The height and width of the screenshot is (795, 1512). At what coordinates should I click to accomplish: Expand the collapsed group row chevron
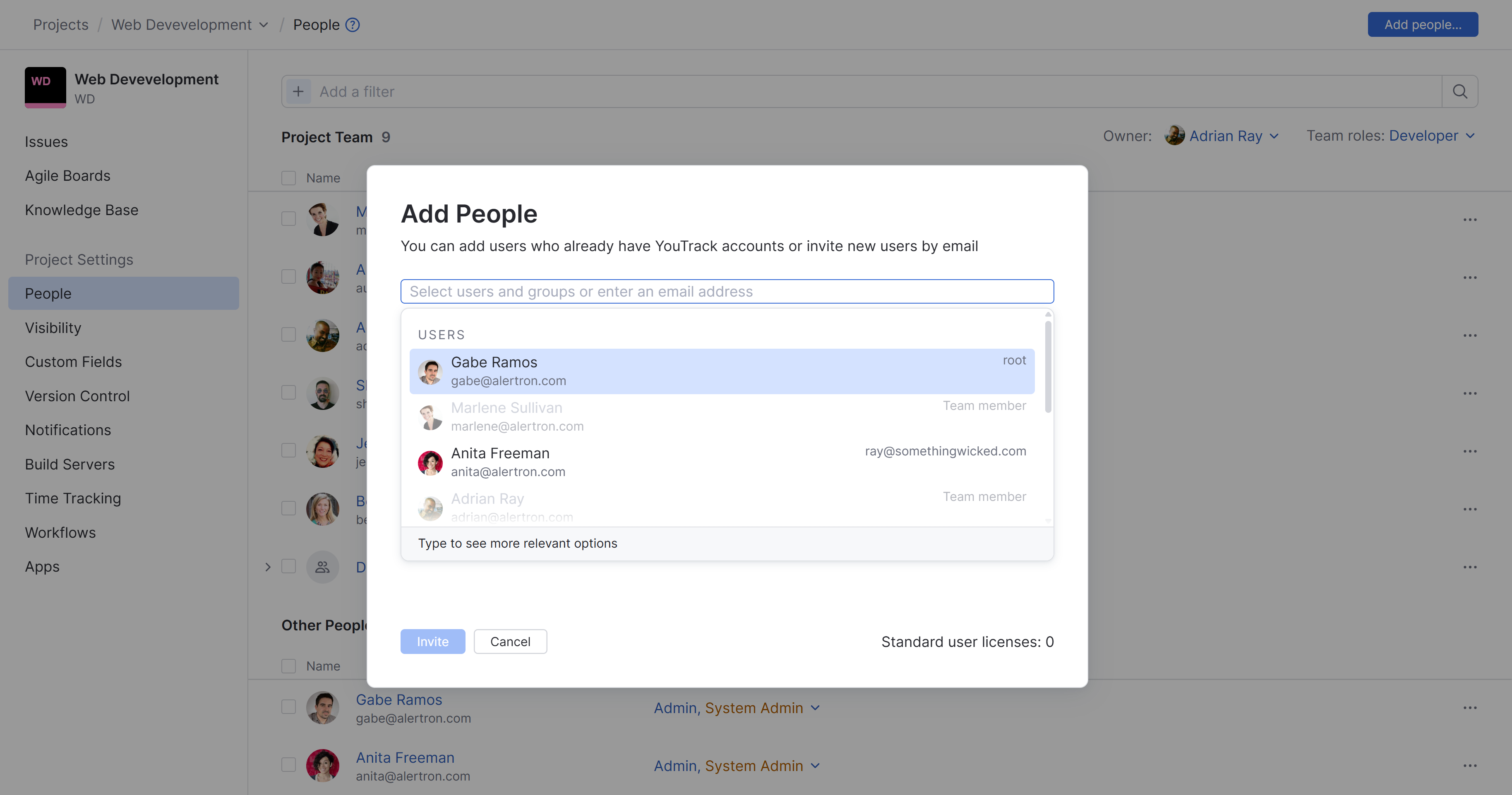click(x=268, y=567)
